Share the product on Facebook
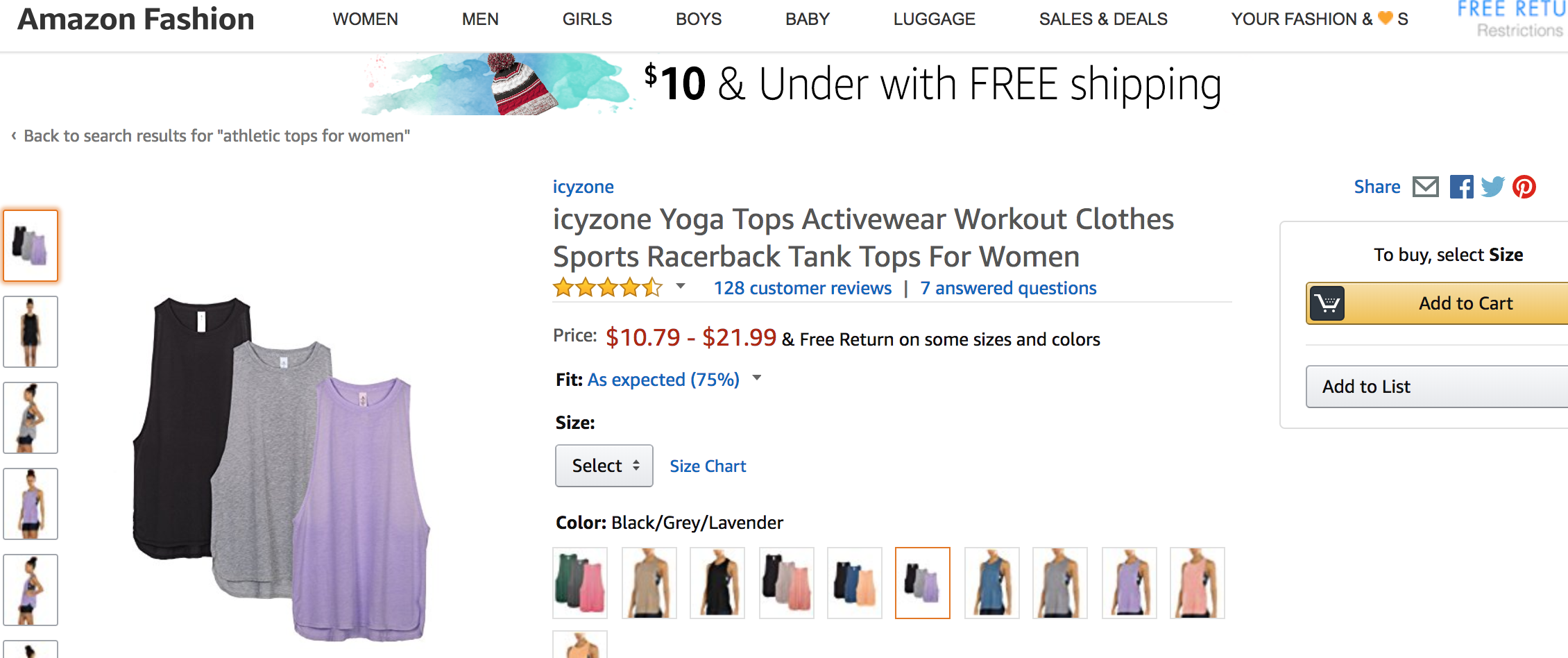Image resolution: width=1568 pixels, height=658 pixels. (x=1462, y=186)
